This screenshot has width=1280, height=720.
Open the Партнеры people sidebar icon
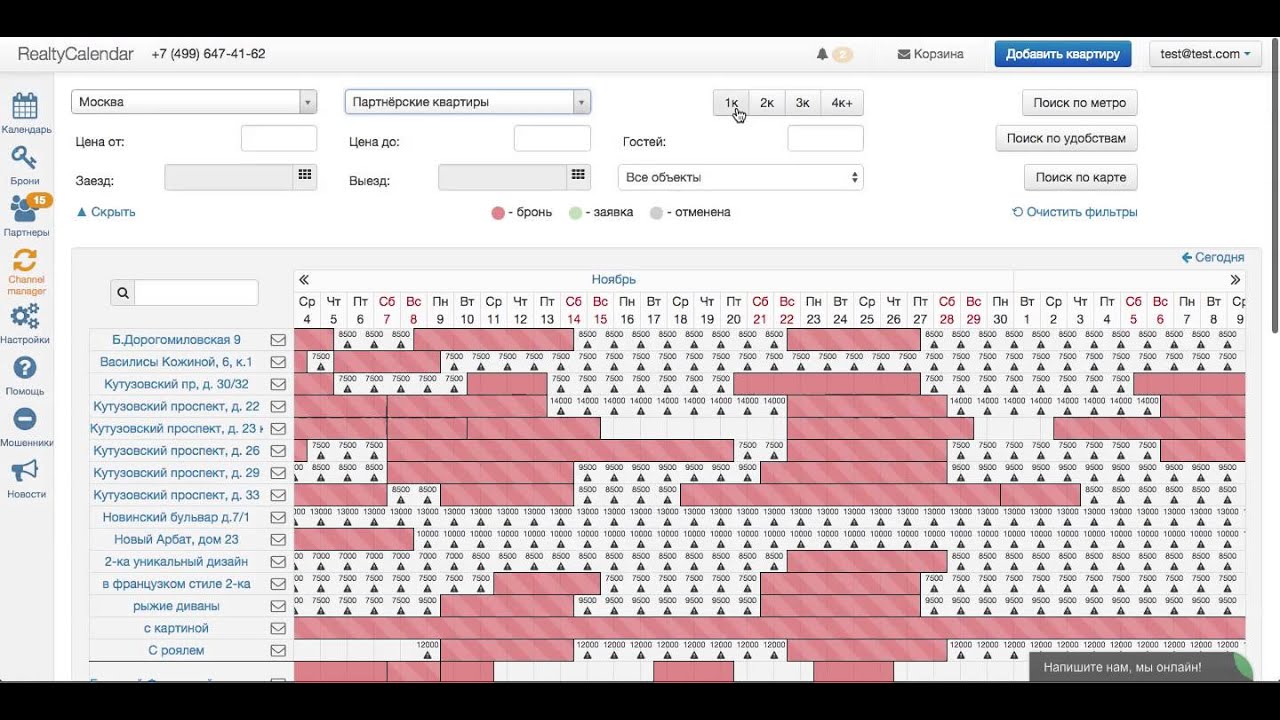(25, 209)
